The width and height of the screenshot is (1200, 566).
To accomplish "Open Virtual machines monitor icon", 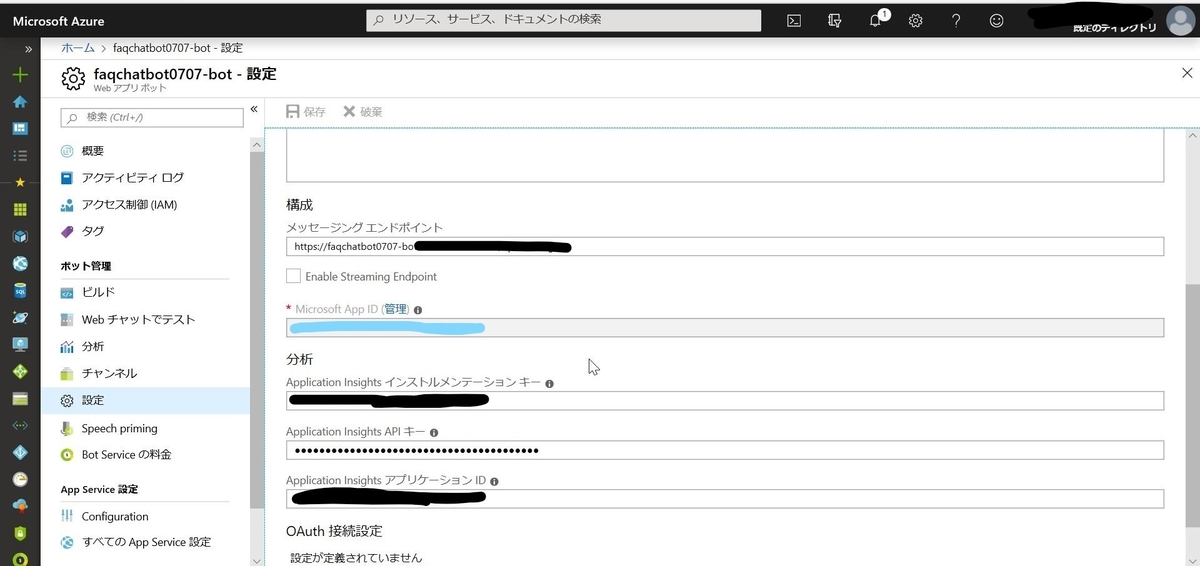I will 20,344.
